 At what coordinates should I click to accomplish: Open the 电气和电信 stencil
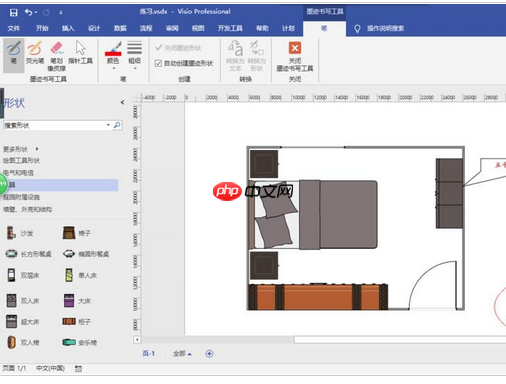pos(18,173)
